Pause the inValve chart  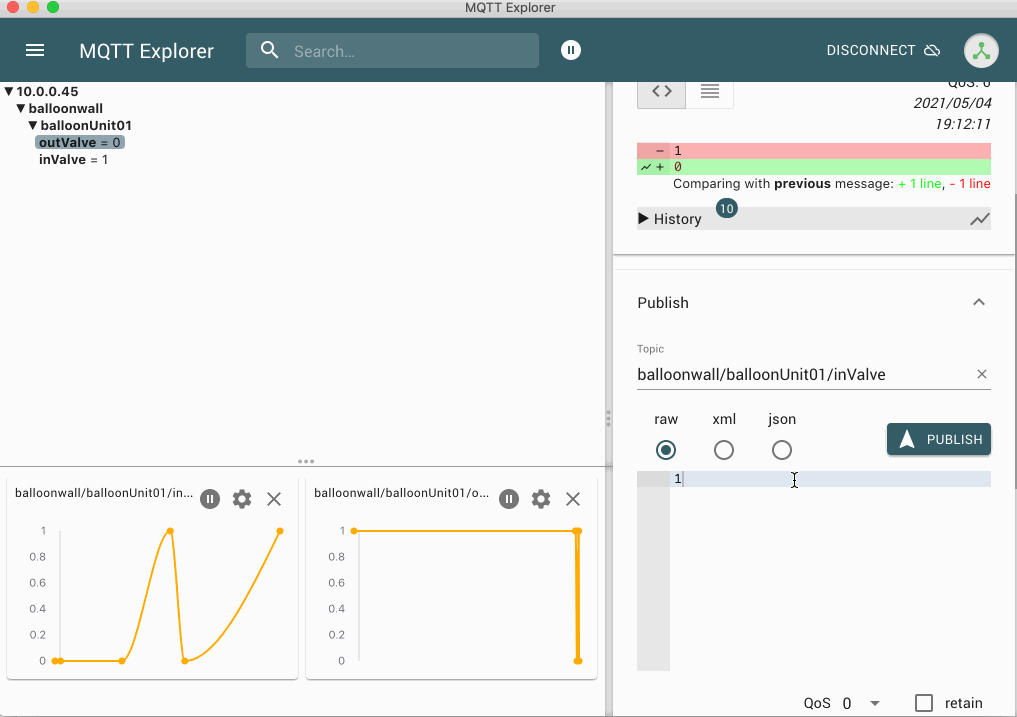209,499
